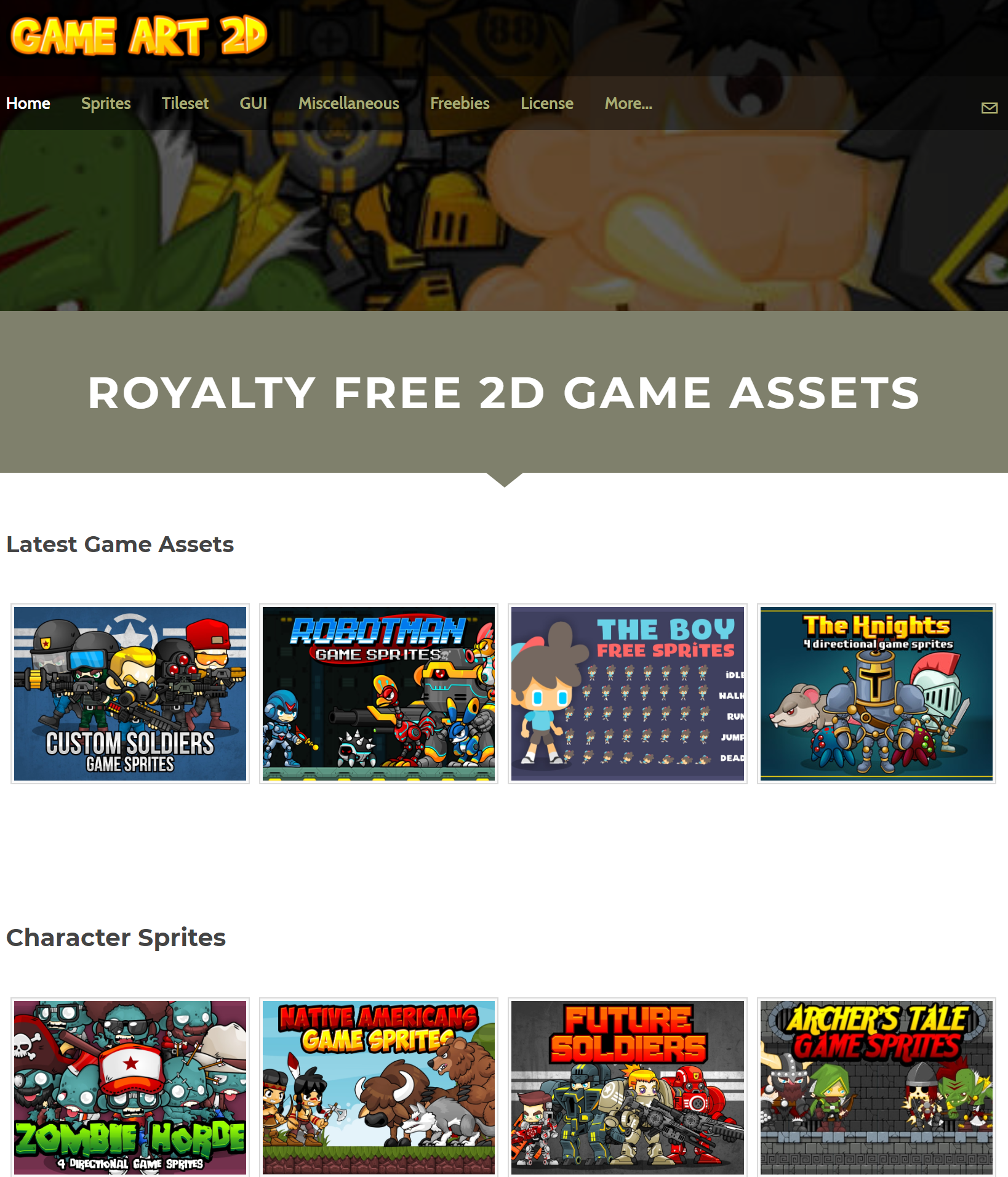1008x1177 pixels.
Task: Click the Royalty Free 2D Game Assets banner
Action: point(504,393)
